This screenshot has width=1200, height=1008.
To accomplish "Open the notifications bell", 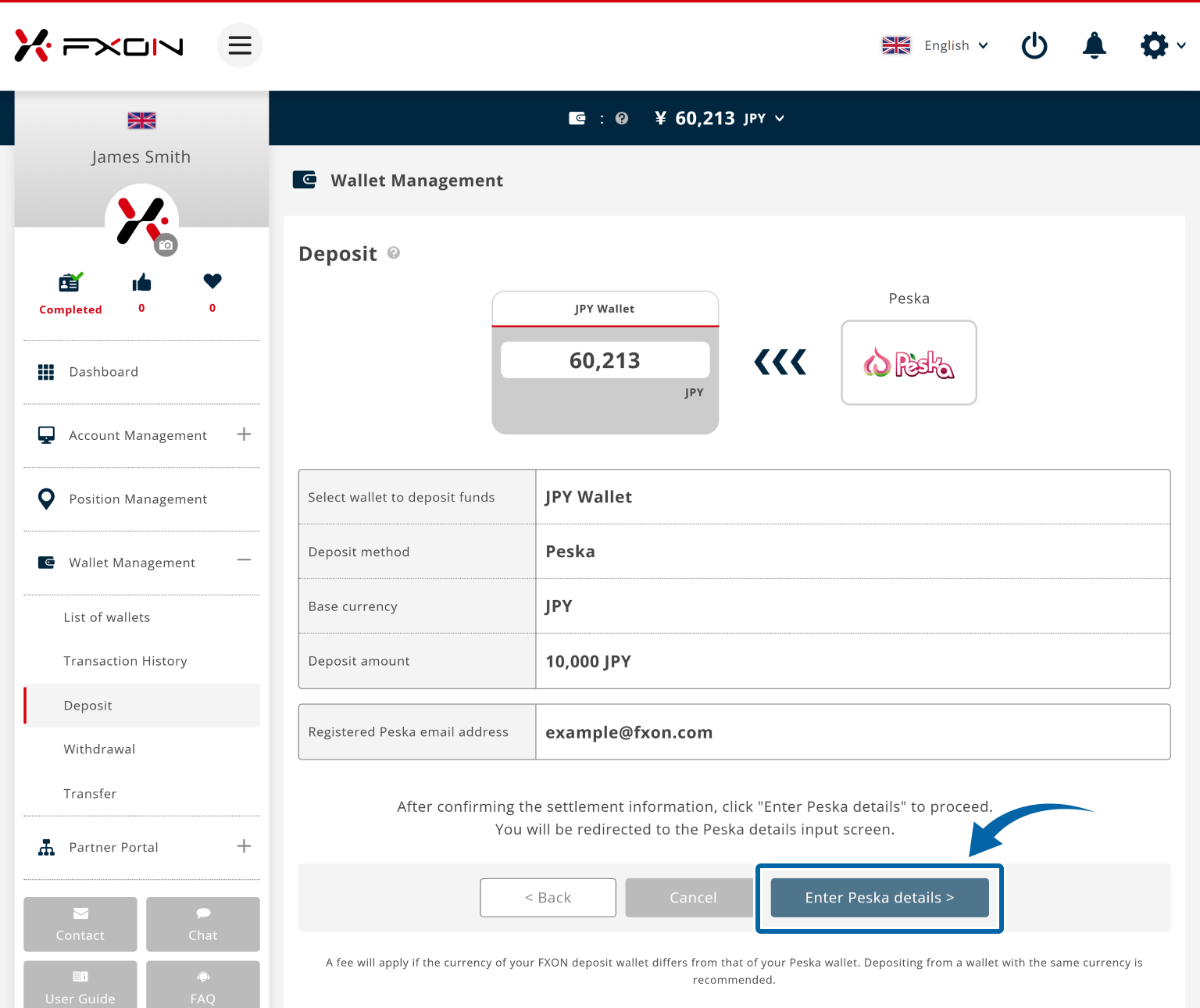I will 1094,45.
